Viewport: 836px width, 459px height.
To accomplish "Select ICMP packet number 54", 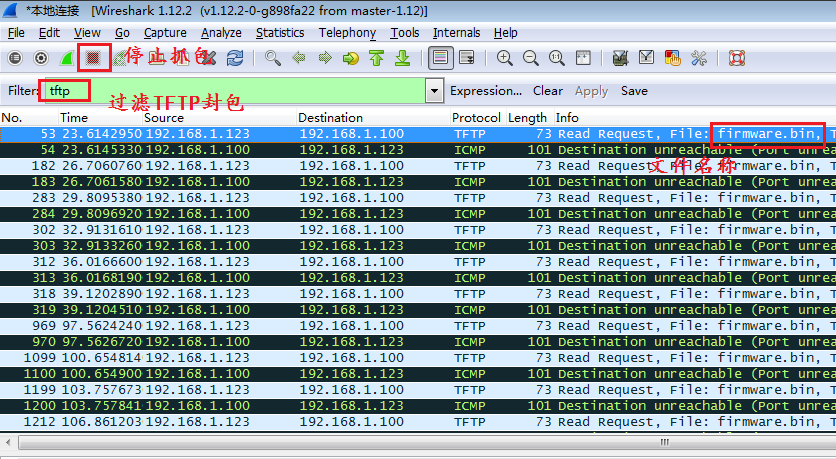I will point(418,150).
